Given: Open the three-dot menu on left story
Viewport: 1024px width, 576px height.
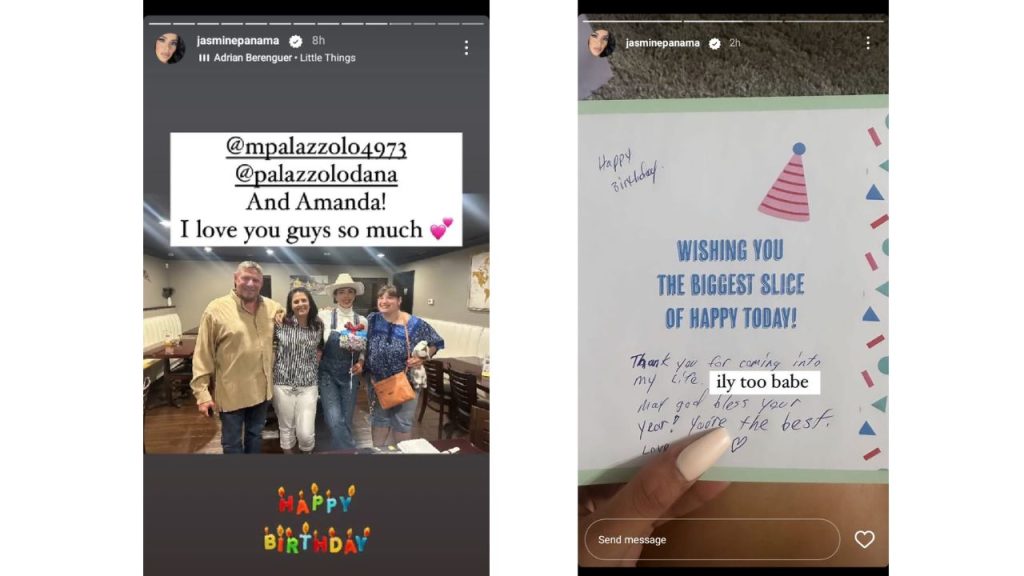Looking at the screenshot, I should [466, 48].
